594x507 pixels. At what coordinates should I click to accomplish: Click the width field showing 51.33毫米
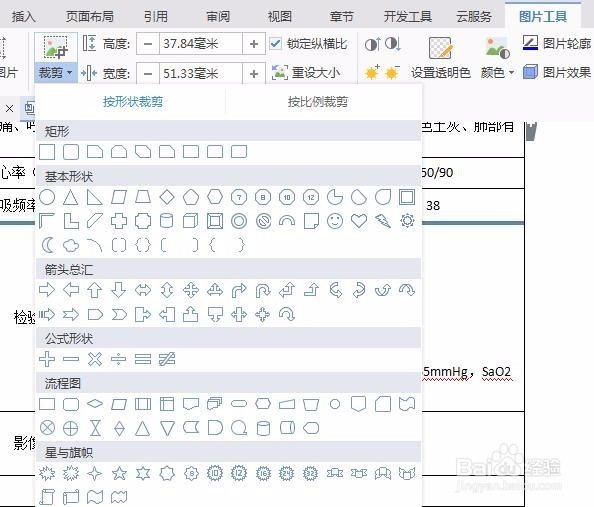click(x=201, y=74)
